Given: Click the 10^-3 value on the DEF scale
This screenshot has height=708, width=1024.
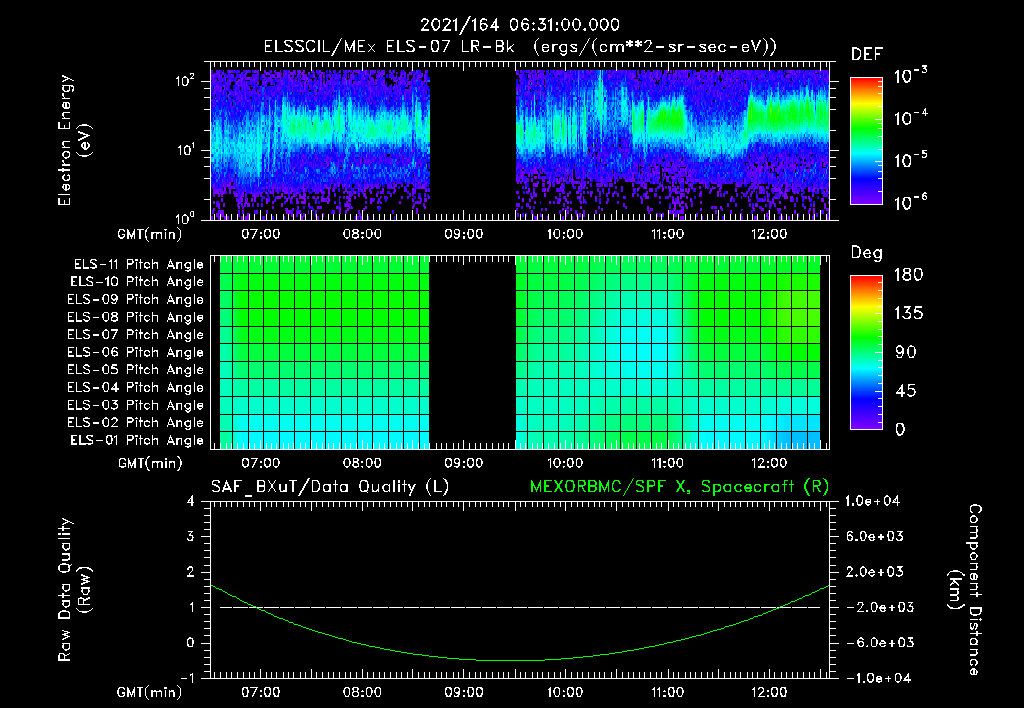Looking at the screenshot, I should 910,76.
